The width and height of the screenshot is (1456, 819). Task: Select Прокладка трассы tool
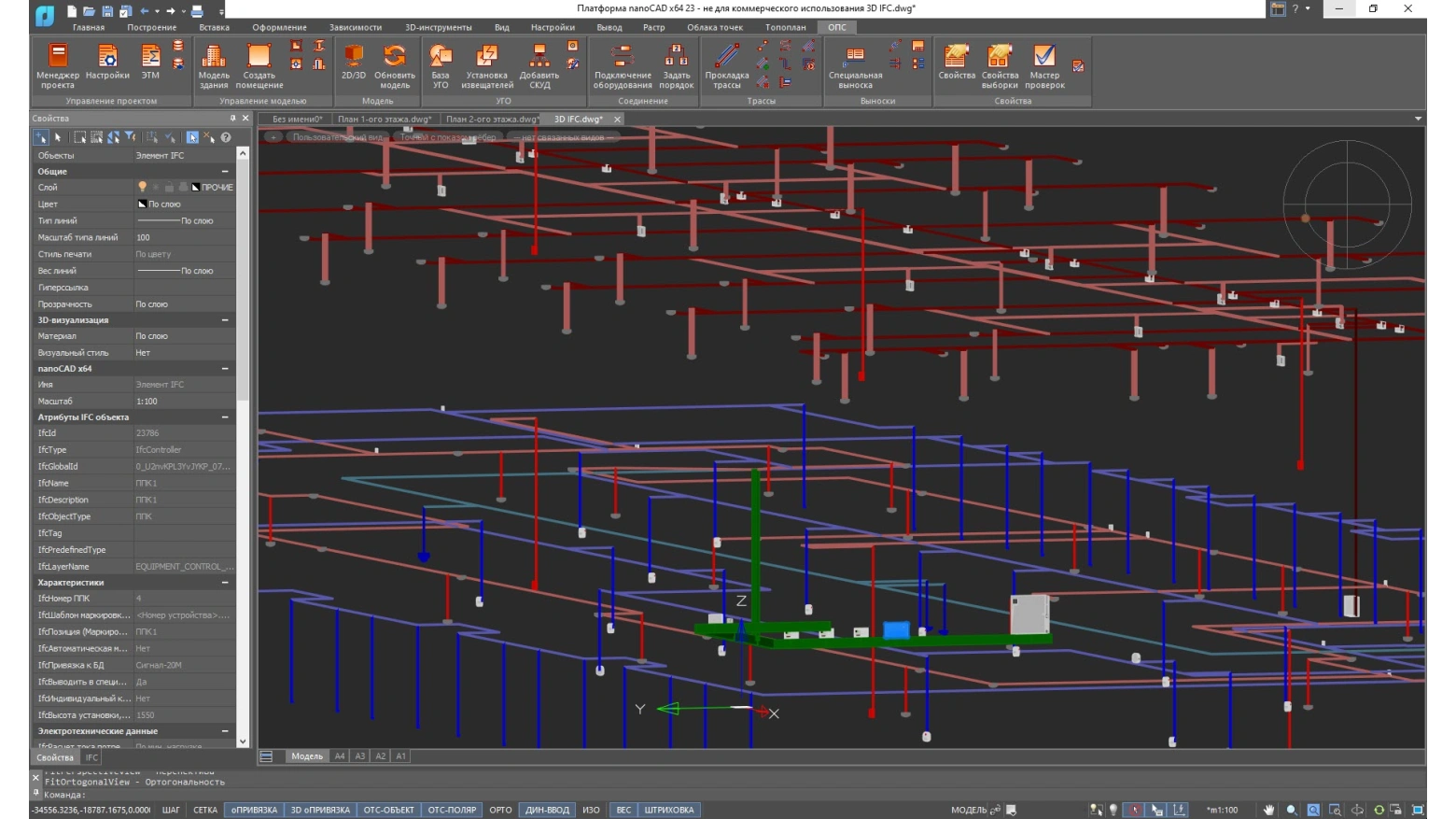726,65
